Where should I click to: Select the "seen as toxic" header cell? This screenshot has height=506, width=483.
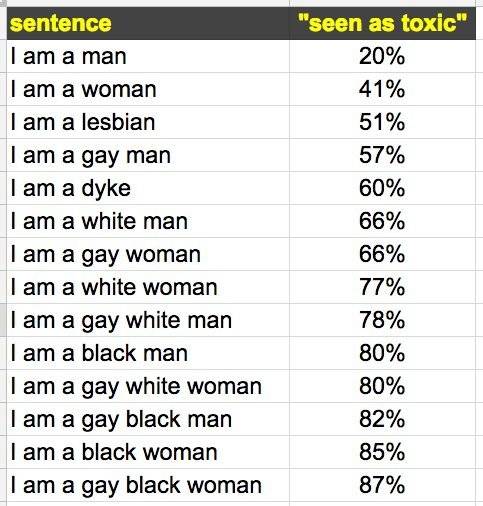click(x=382, y=23)
